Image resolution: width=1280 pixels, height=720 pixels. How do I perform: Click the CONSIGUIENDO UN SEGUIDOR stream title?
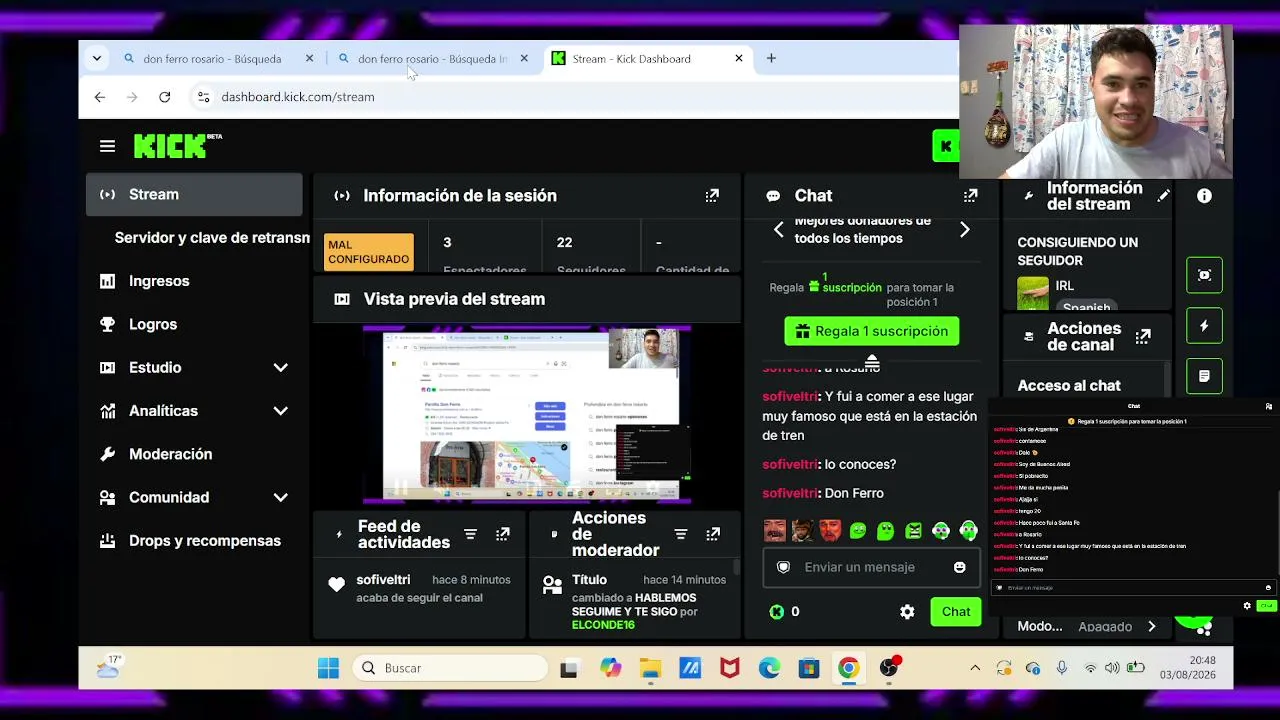1077,251
